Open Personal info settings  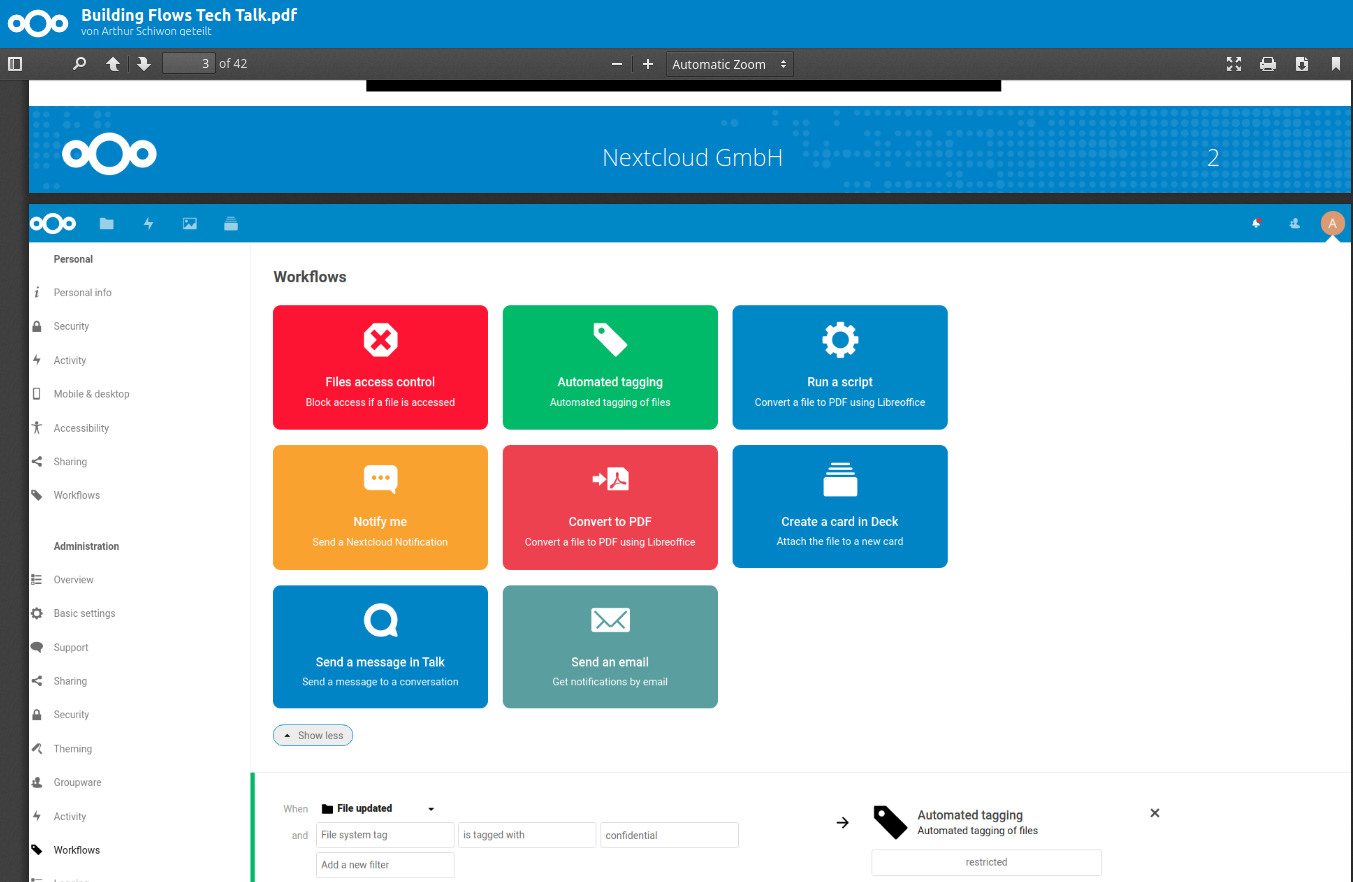[x=83, y=293]
